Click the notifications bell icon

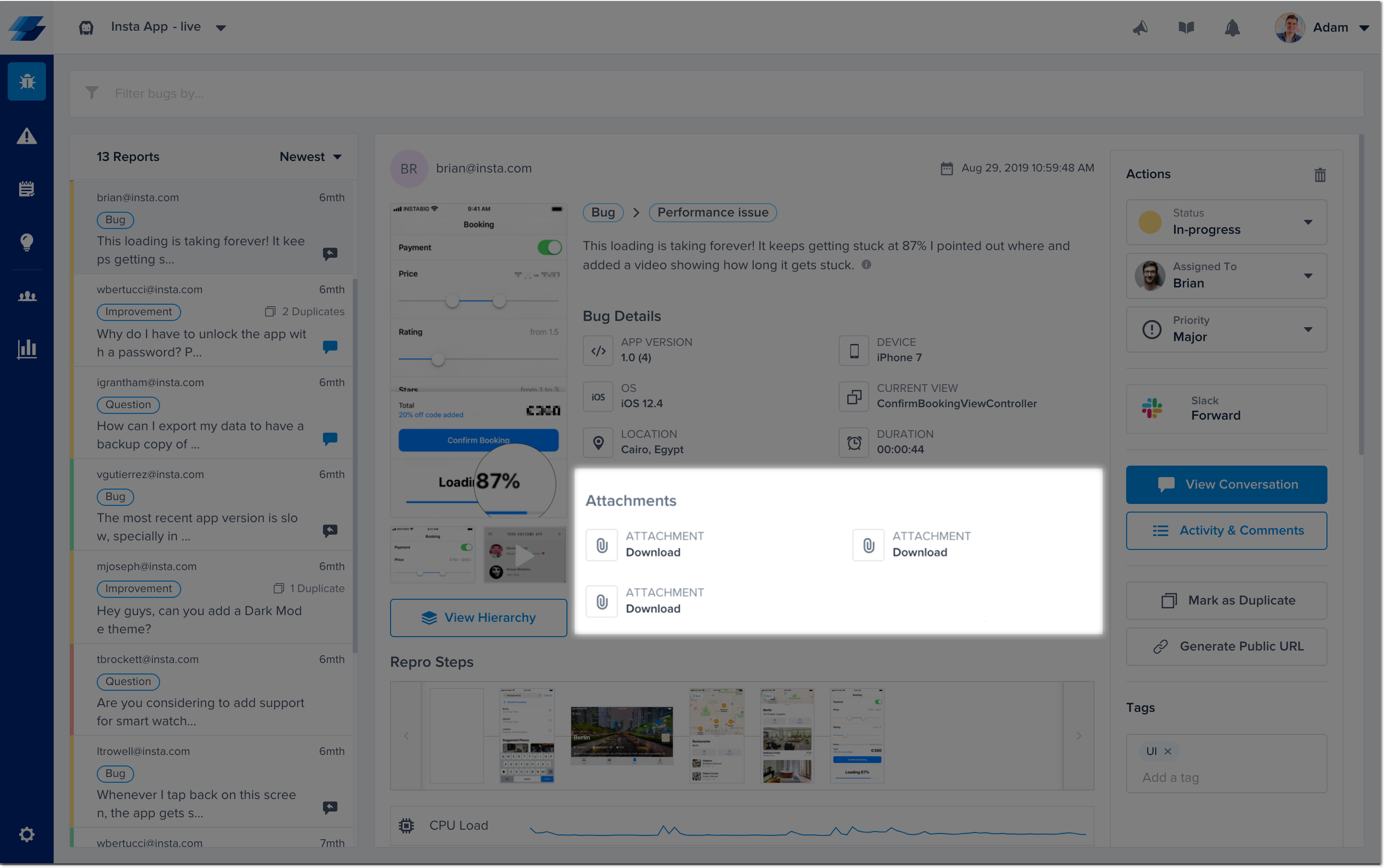1232,28
